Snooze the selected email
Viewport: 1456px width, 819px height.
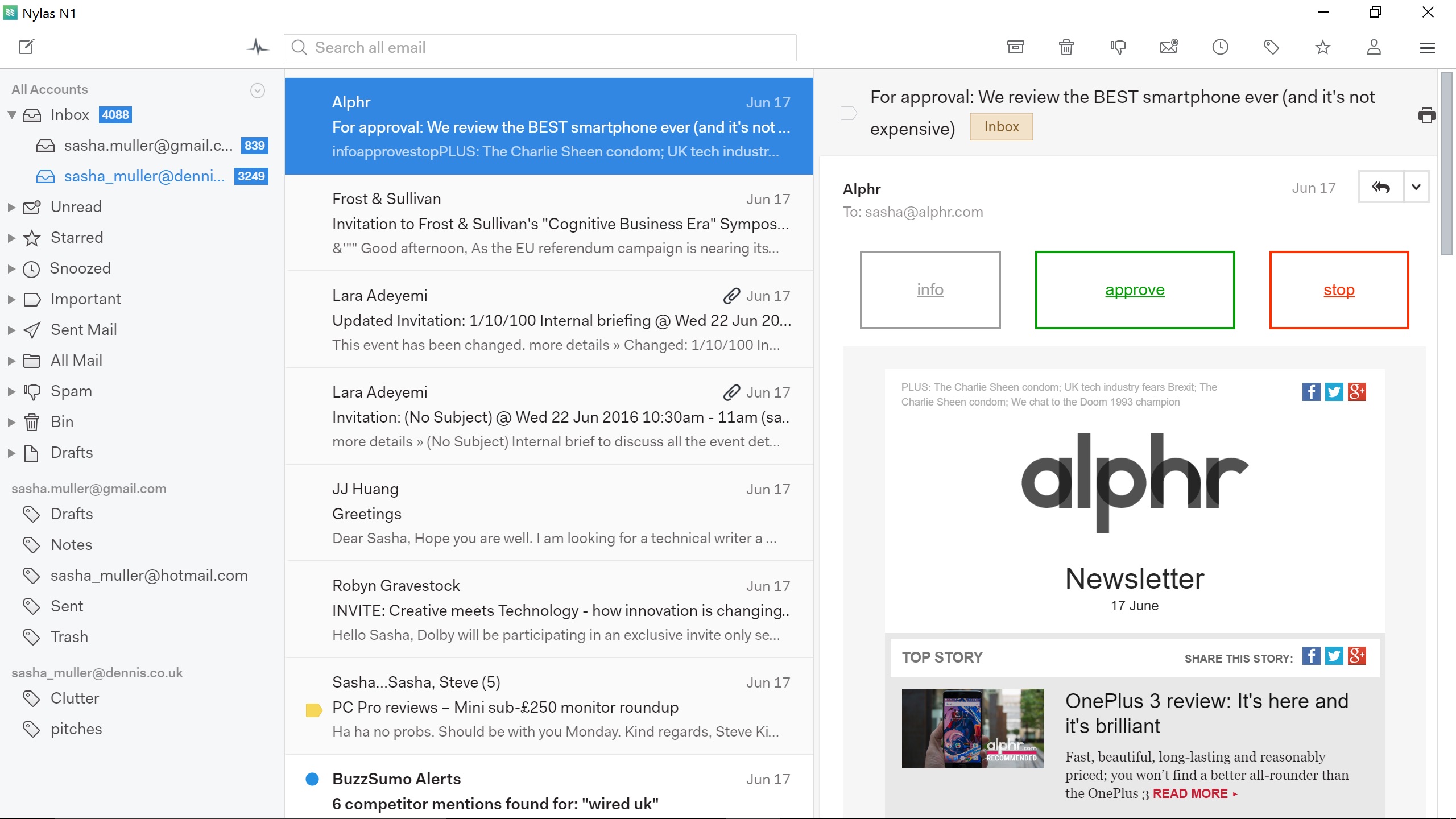point(1220,47)
